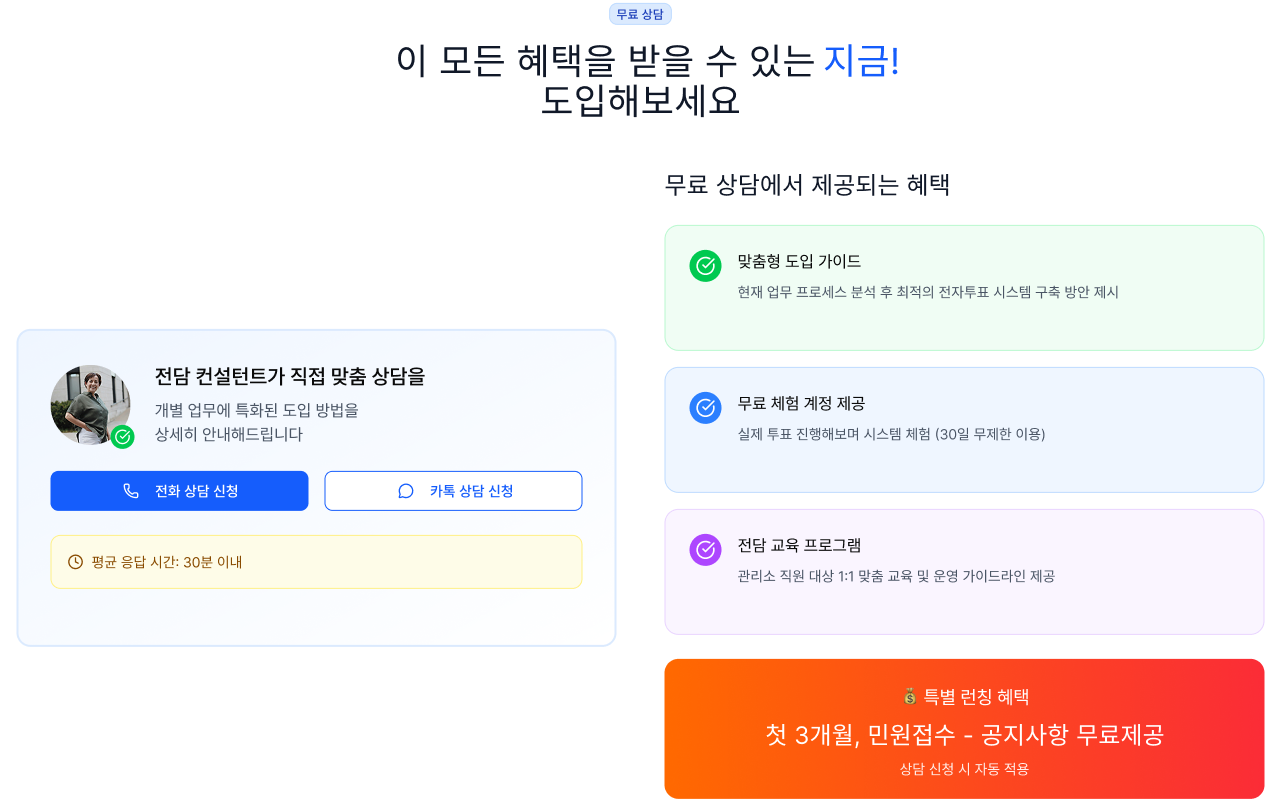The height and width of the screenshot is (807, 1281).
Task: Click the chat bubble icon in 카톡 상담 신청
Action: point(406,491)
